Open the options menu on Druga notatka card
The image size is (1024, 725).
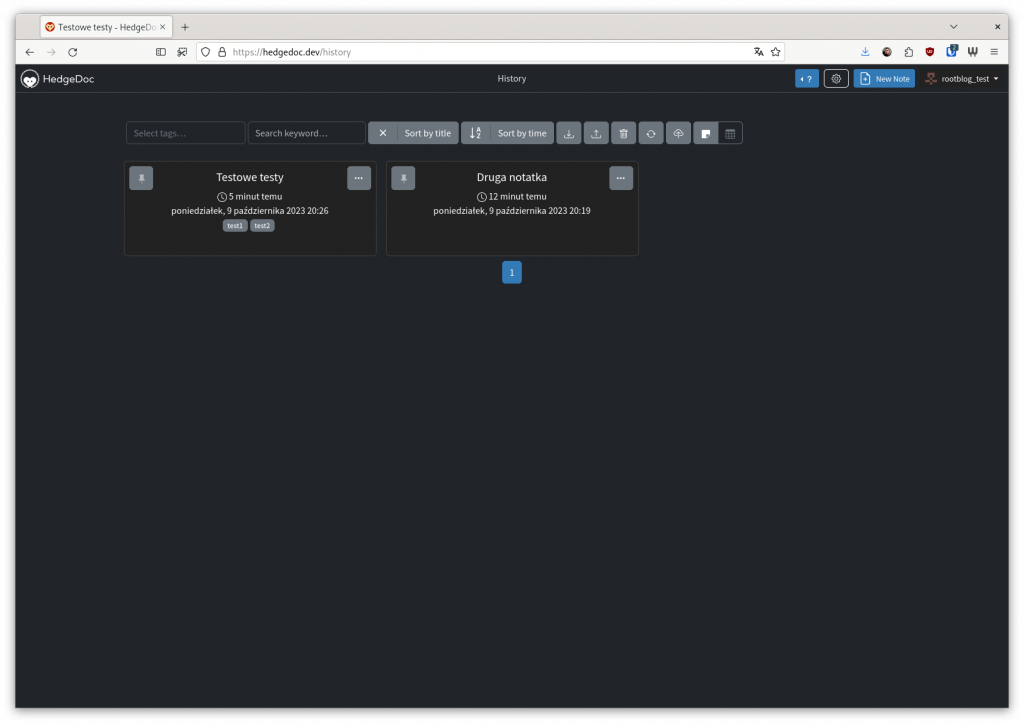tap(621, 178)
